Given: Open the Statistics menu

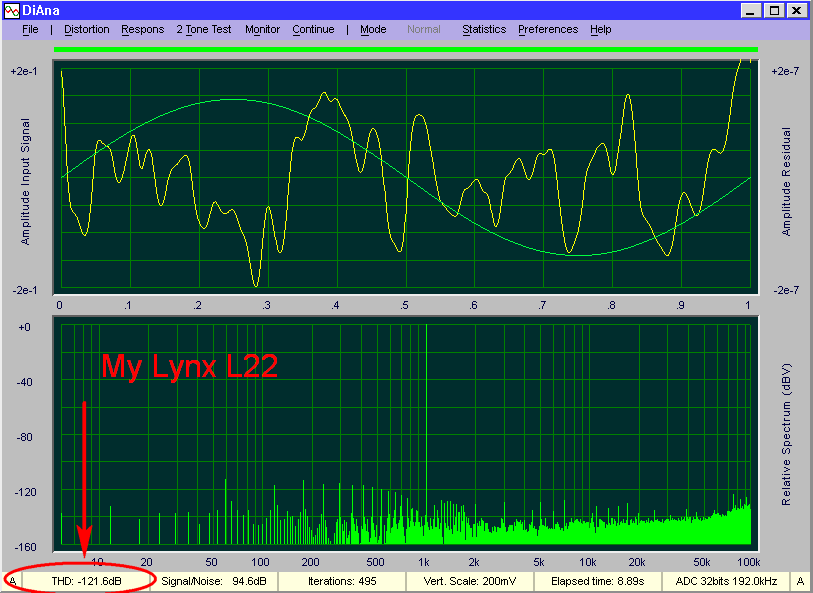Looking at the screenshot, I should pos(484,30).
